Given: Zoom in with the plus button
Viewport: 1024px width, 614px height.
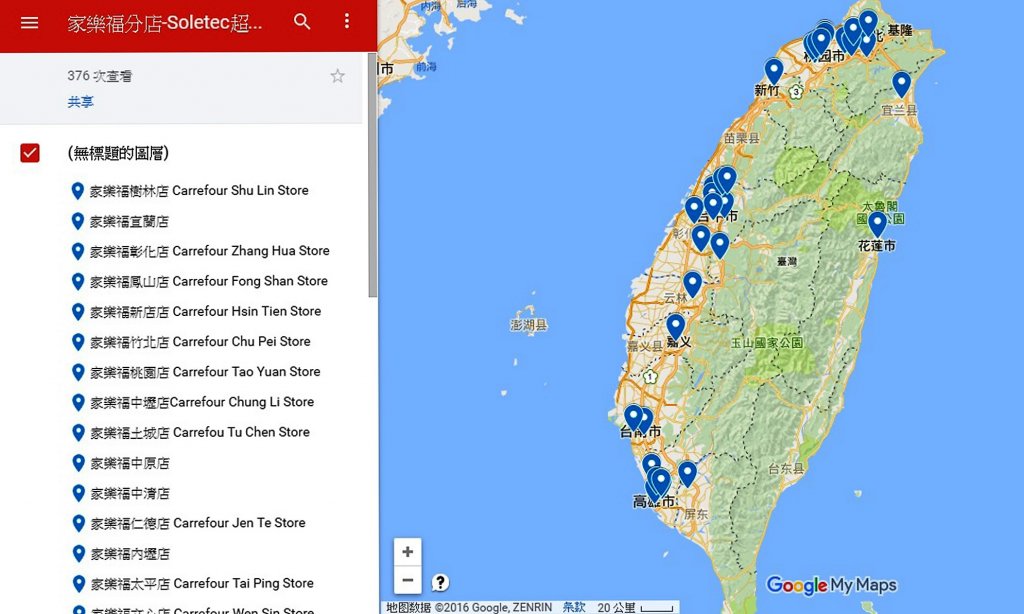Looking at the screenshot, I should coord(408,552).
